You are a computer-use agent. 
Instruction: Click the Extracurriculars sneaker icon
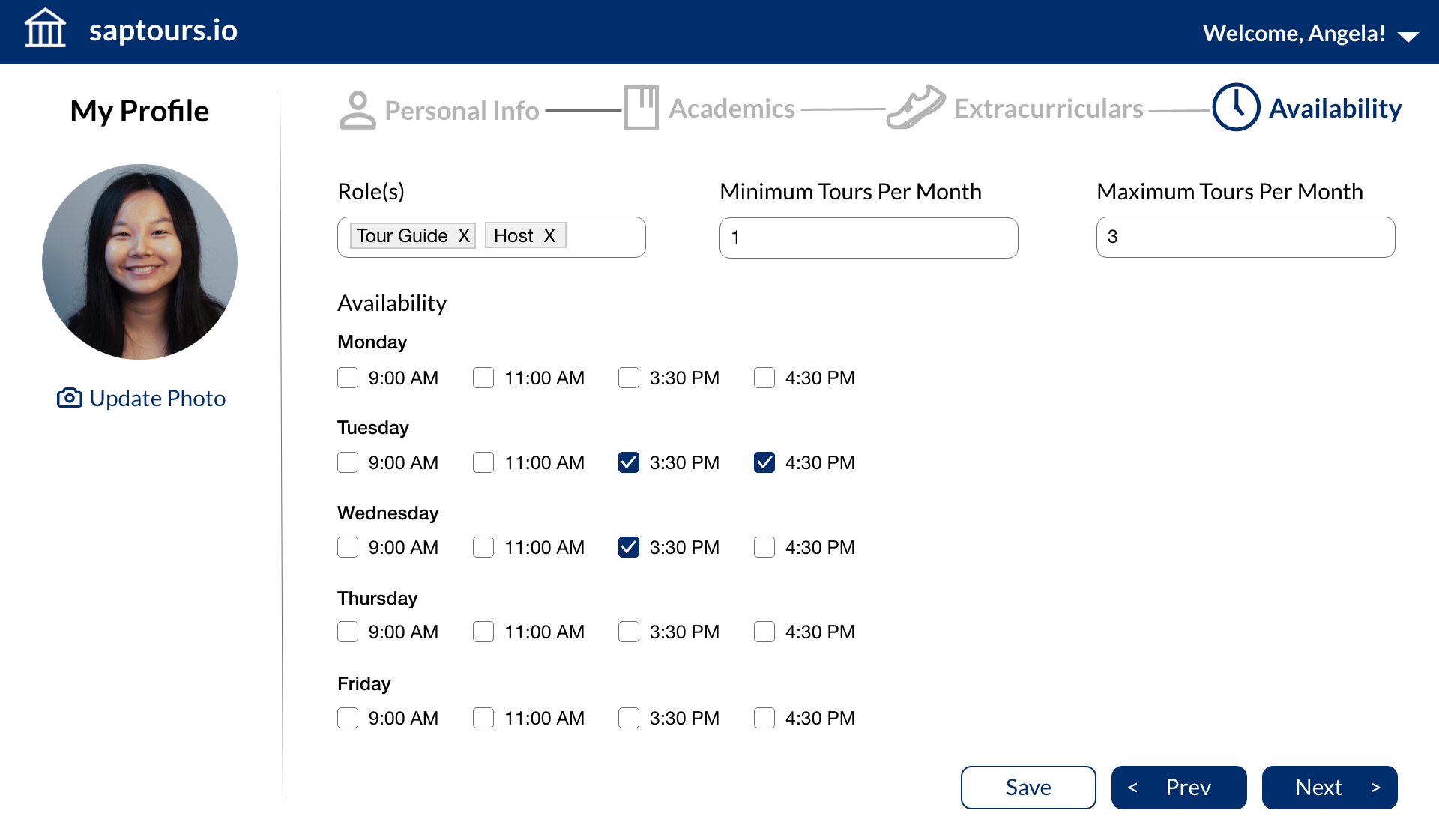[915, 107]
